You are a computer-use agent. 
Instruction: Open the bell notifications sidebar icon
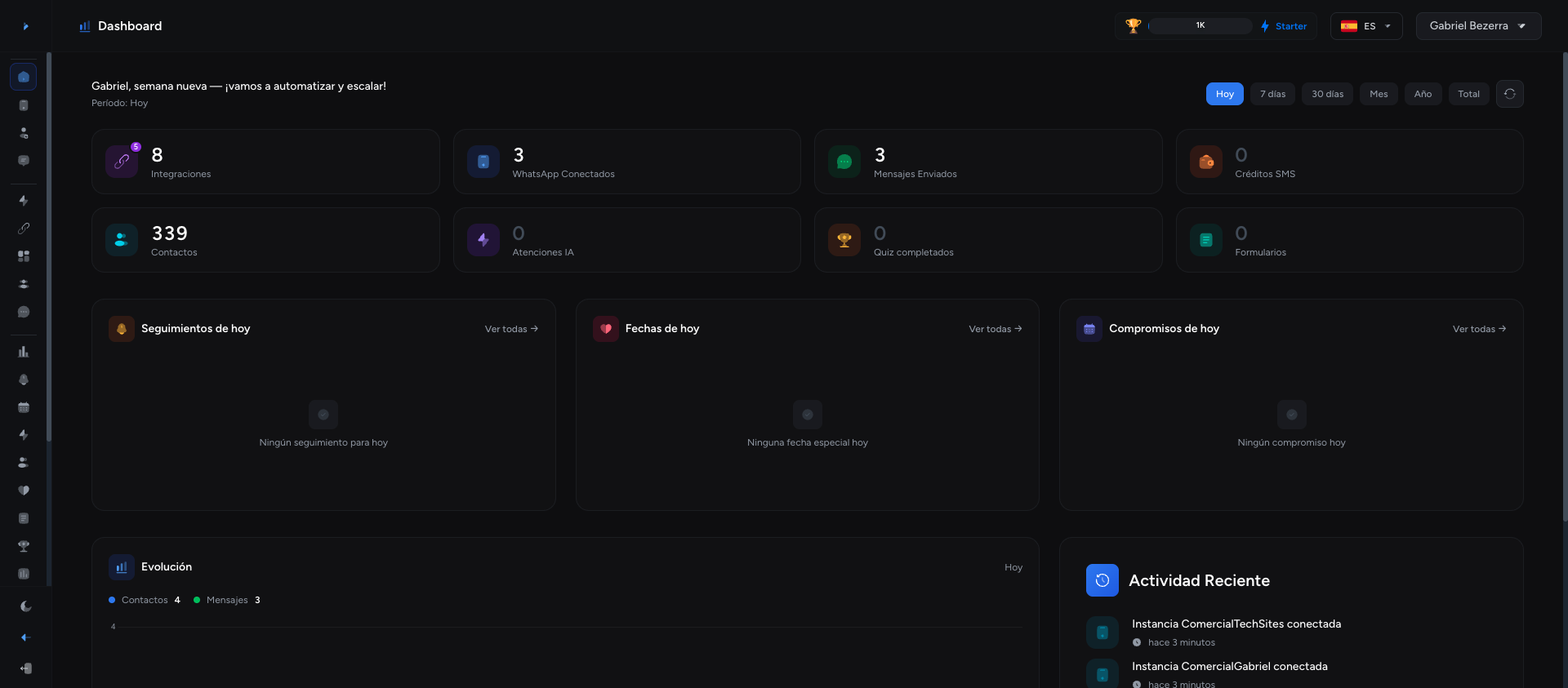(x=24, y=380)
